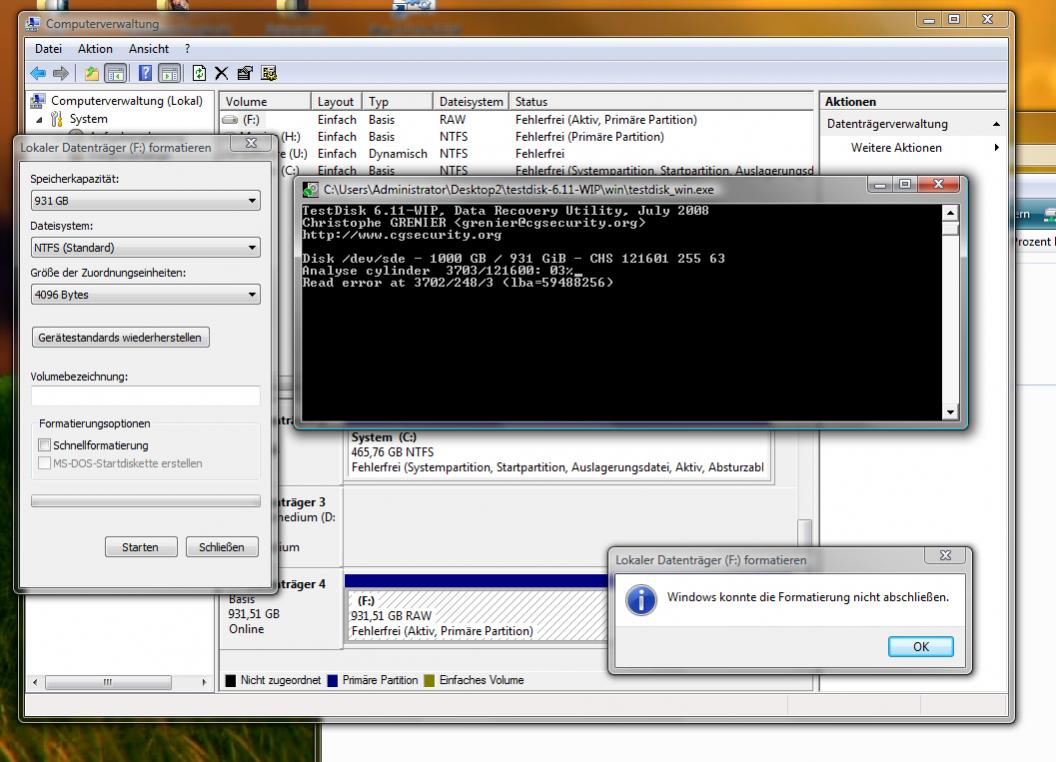
Task: Open the Dateisystem NTFS (Standard) dropdown
Action: tap(145, 248)
